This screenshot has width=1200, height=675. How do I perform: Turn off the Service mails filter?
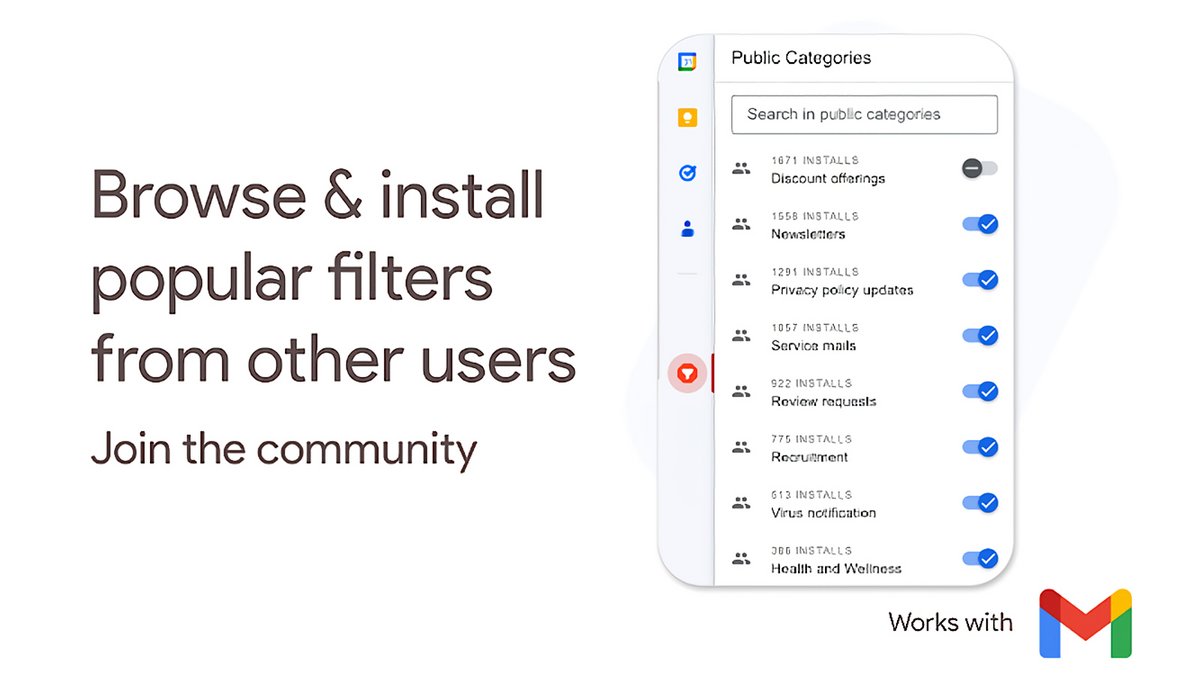(980, 335)
